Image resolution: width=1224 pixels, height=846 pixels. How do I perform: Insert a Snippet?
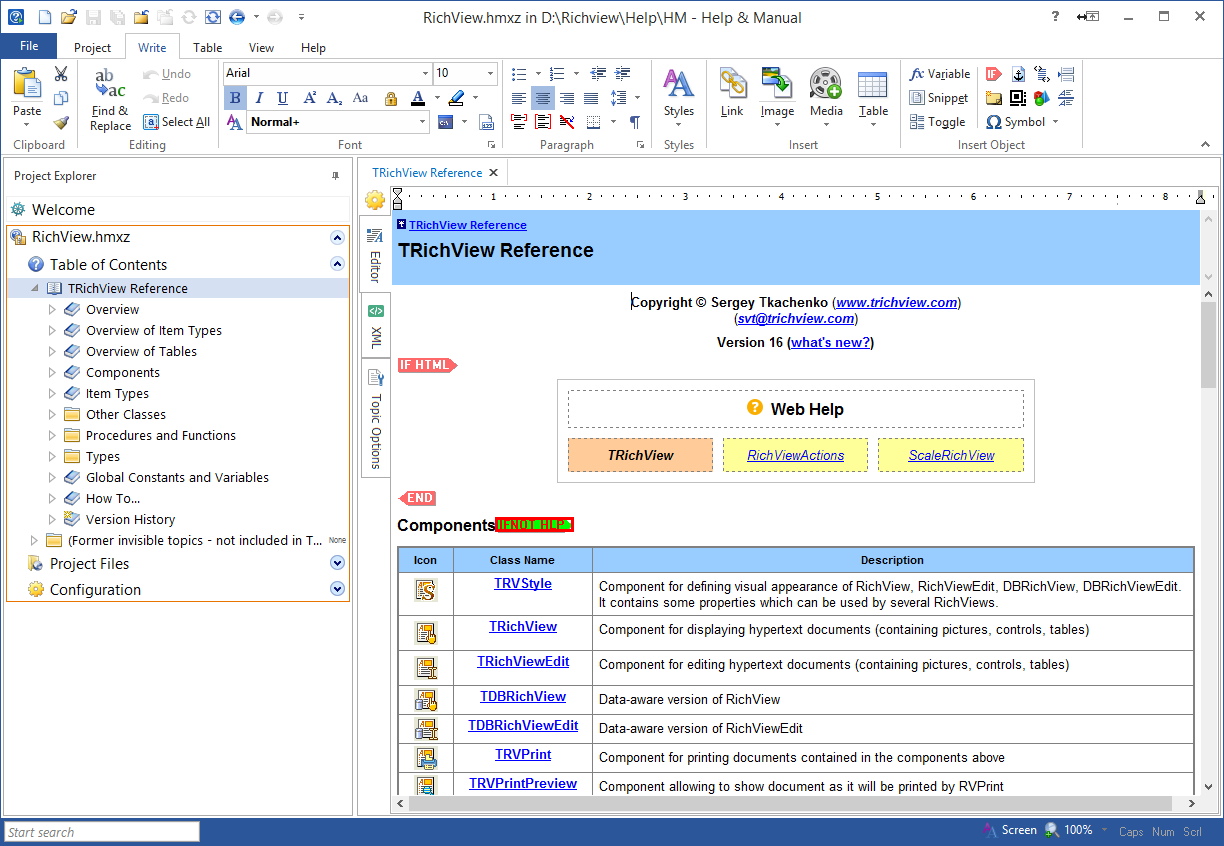938,97
